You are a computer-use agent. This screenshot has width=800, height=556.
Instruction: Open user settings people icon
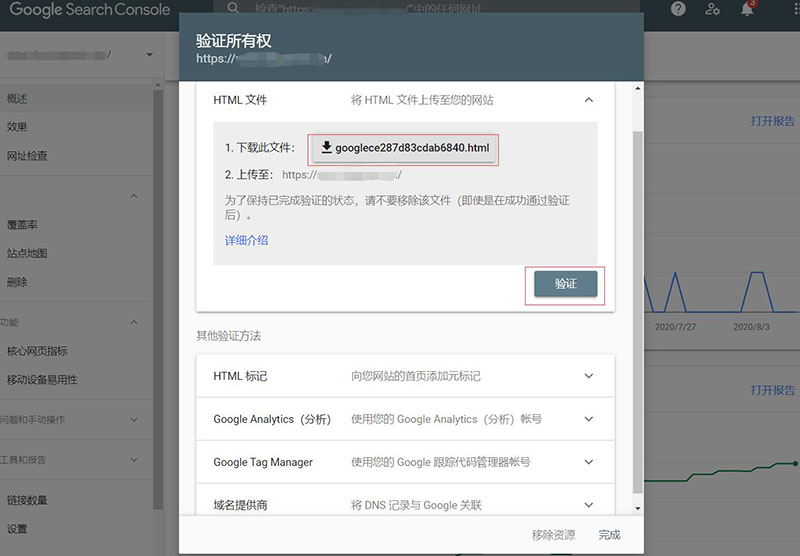(x=712, y=9)
